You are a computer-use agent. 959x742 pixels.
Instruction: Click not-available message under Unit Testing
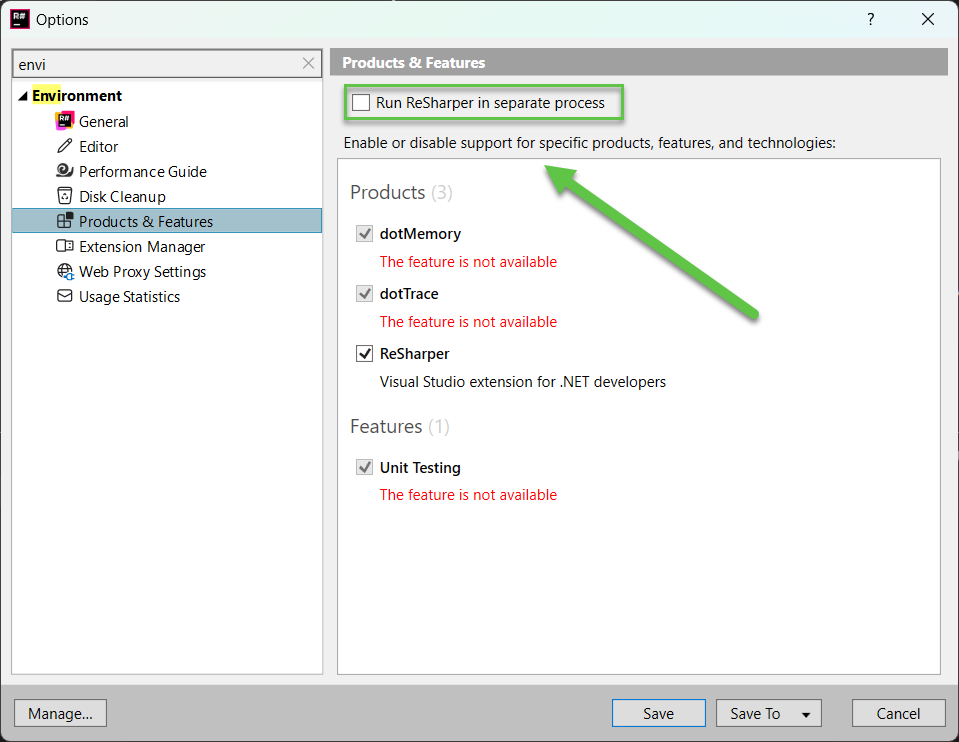pos(468,495)
